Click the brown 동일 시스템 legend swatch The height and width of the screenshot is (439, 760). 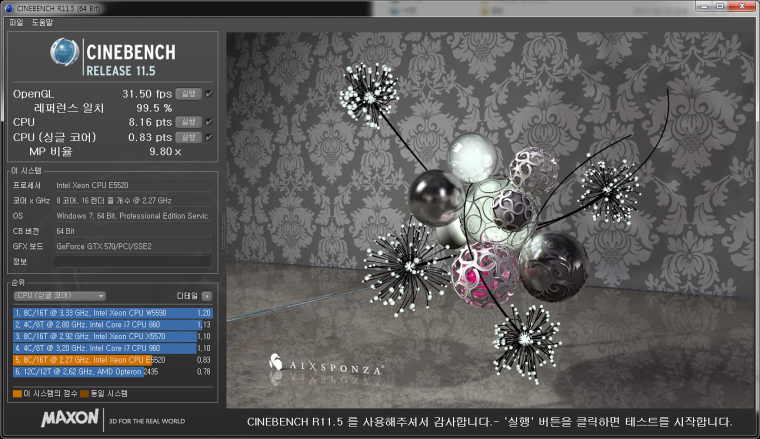(84, 393)
